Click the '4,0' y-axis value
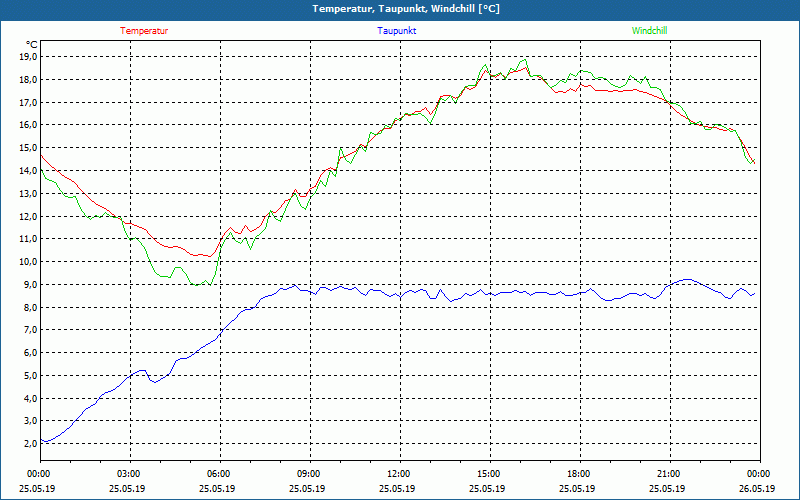The width and height of the screenshot is (800, 500). pos(31,398)
